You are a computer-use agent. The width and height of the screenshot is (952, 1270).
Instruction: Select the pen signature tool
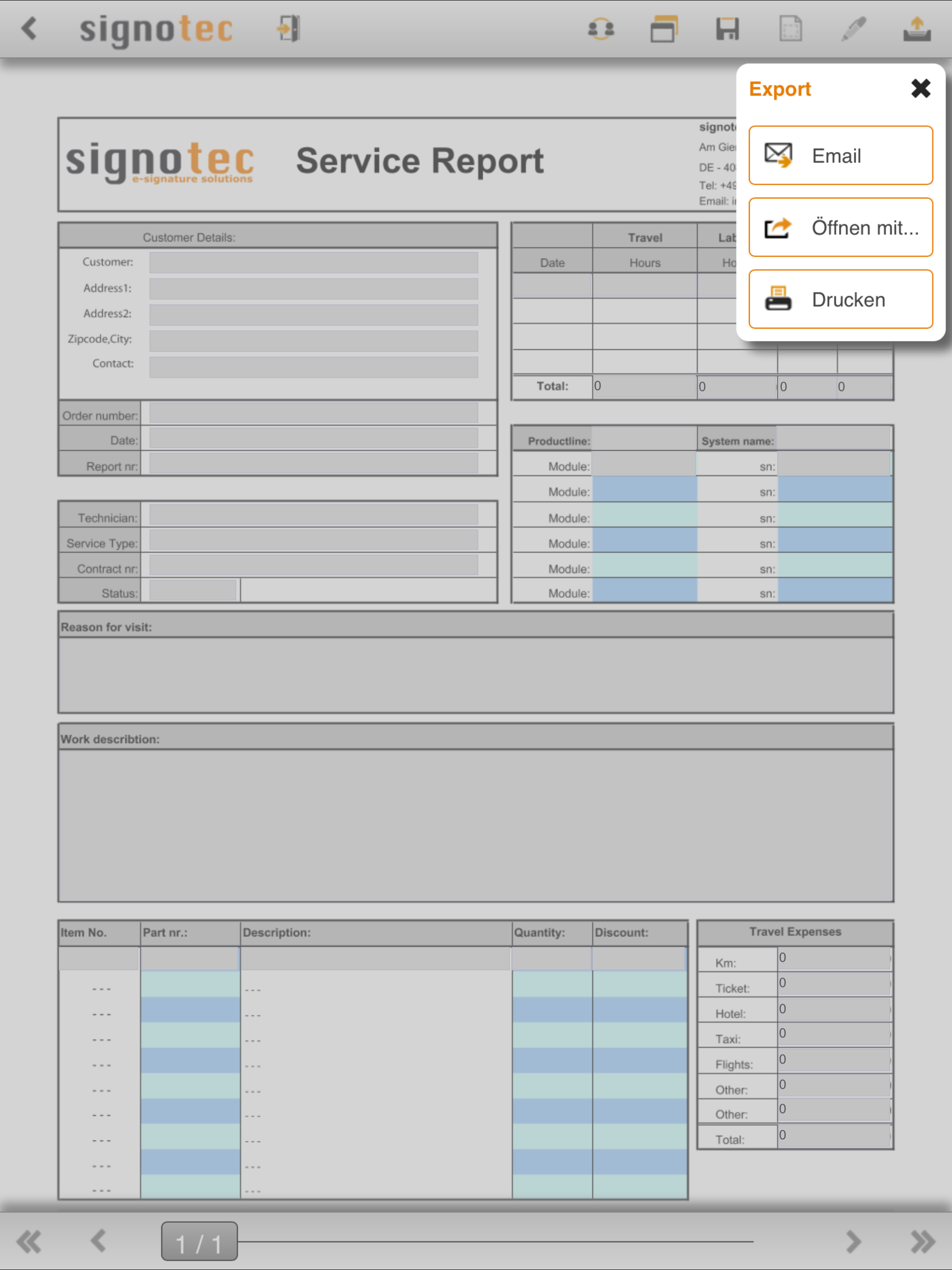854,29
